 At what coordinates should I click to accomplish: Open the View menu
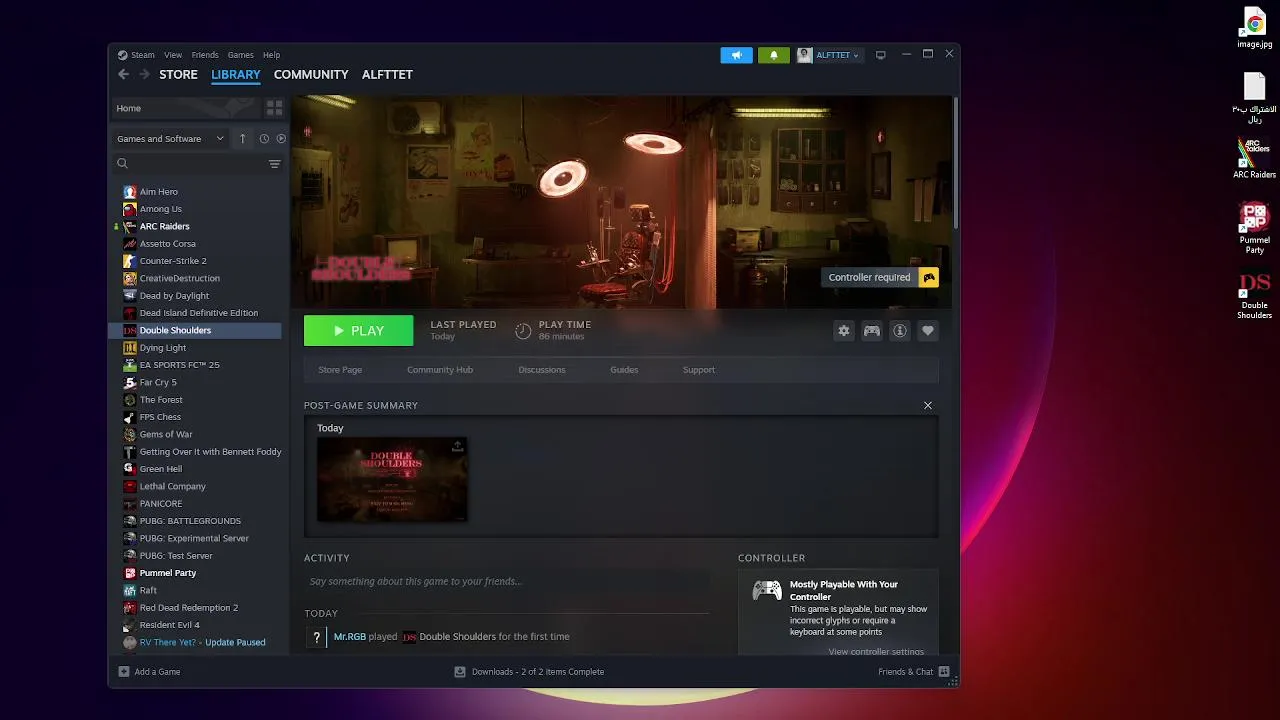pyautogui.click(x=173, y=55)
